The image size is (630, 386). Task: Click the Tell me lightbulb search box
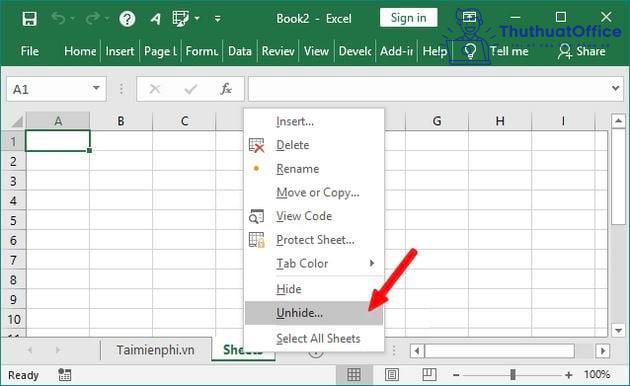pos(496,51)
